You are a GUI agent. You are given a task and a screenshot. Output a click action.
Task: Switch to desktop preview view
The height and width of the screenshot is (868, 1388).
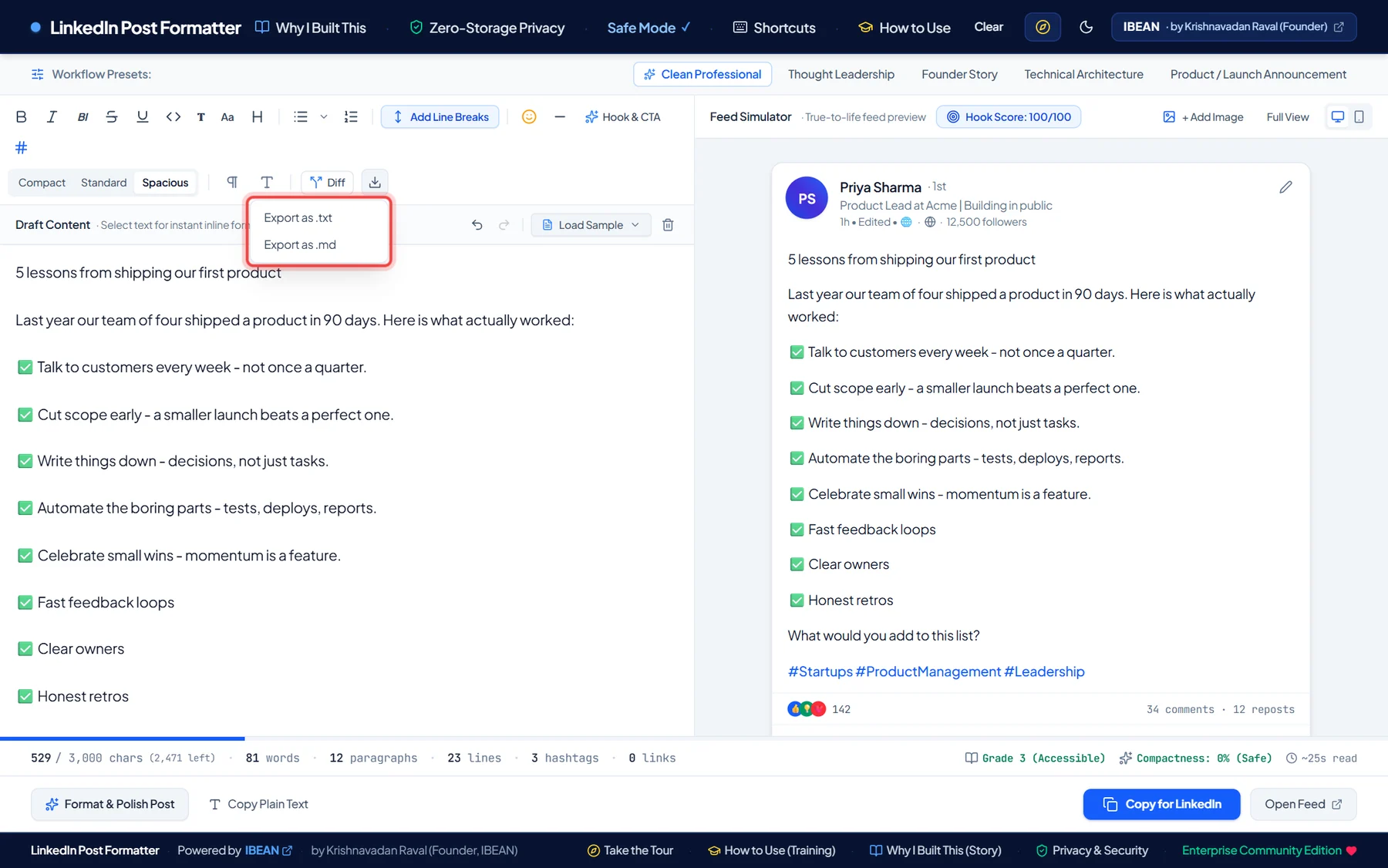point(1338,117)
